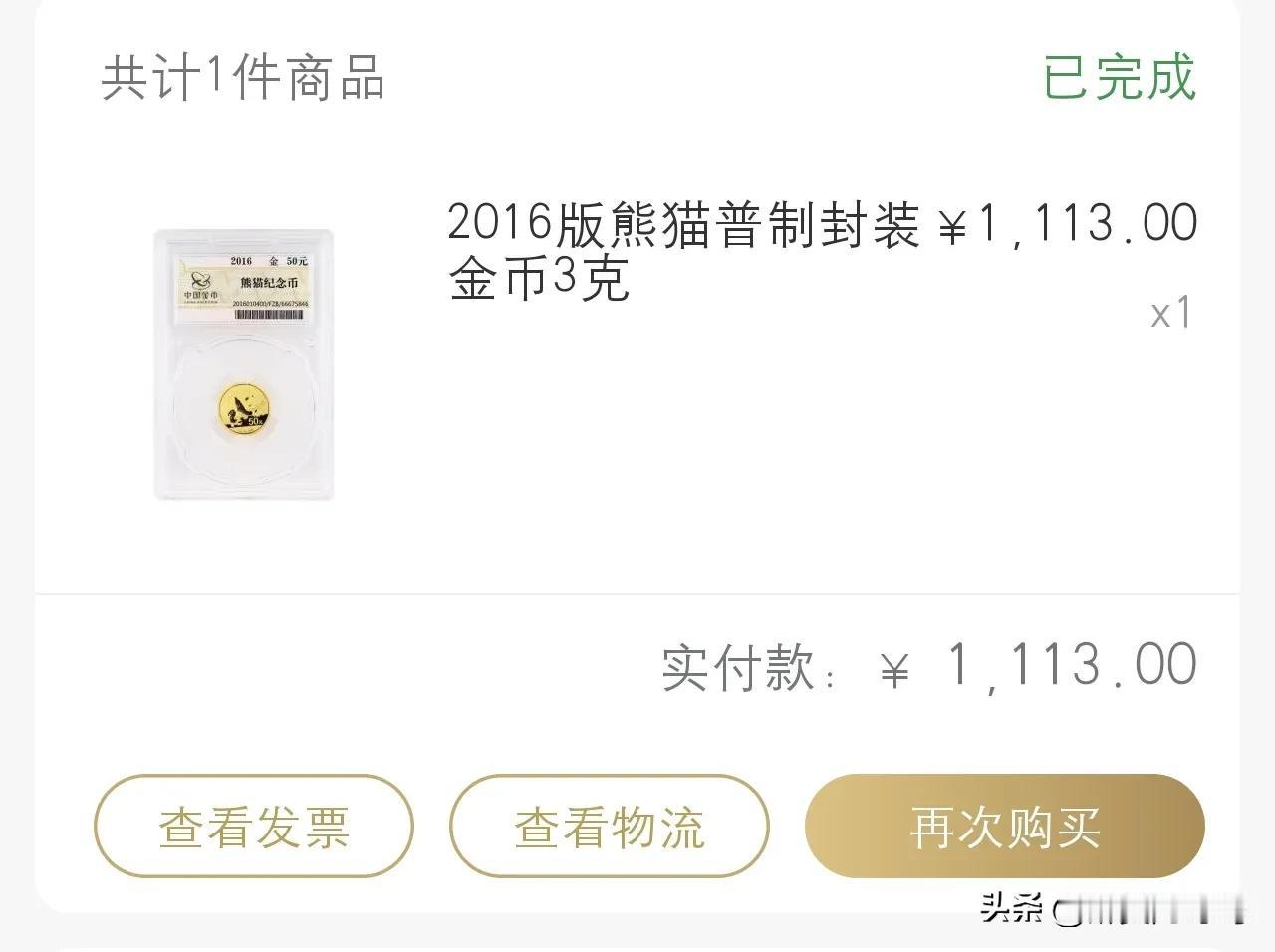Tap the 熊猫纪念币 text on the slab label
This screenshot has width=1275, height=952.
click(269, 283)
